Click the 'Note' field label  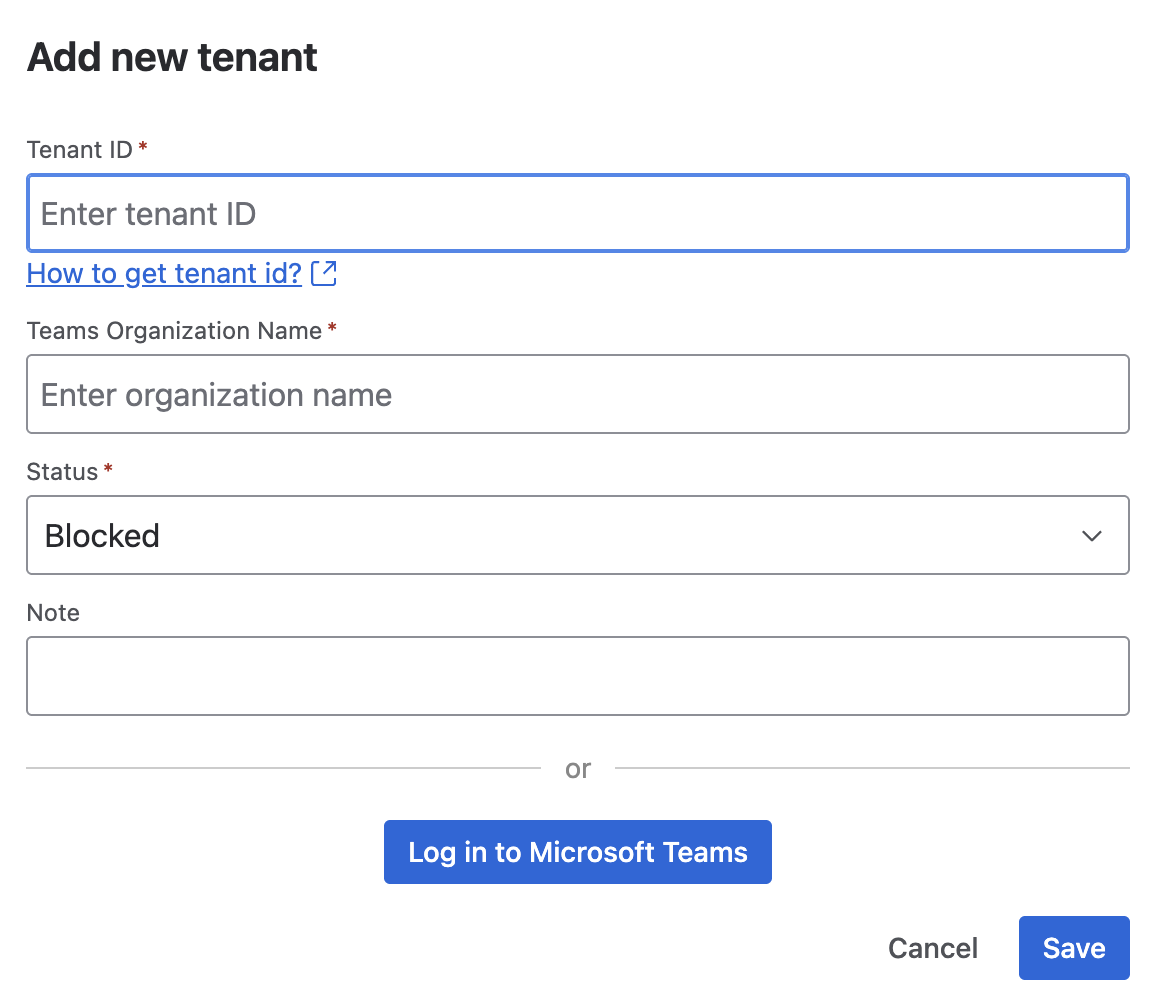[x=53, y=612]
